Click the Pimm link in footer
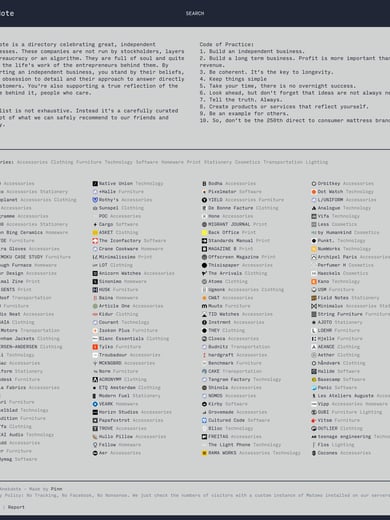This screenshot has width=390, height=520. (x=56, y=489)
